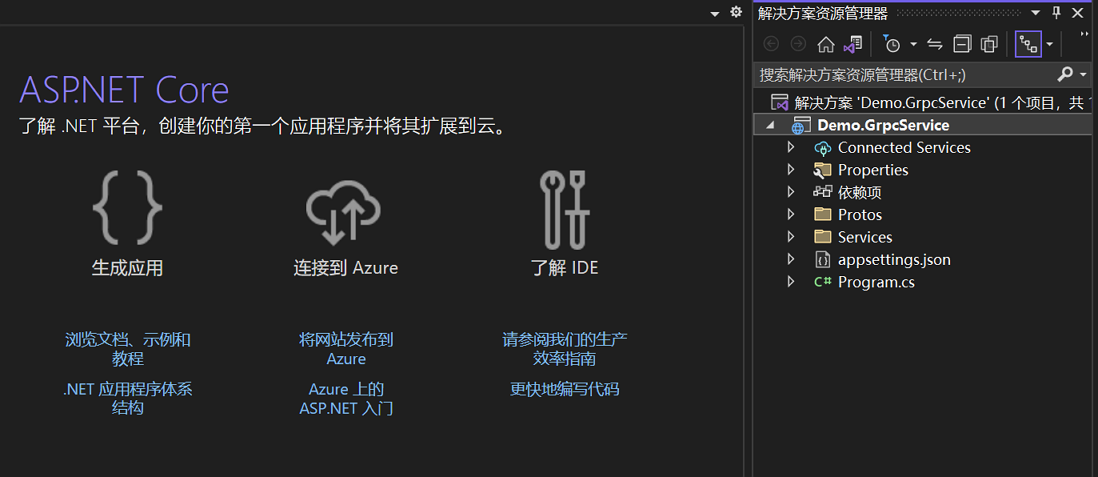
Task: Click the gear settings icon above the document area
Action: [735, 12]
